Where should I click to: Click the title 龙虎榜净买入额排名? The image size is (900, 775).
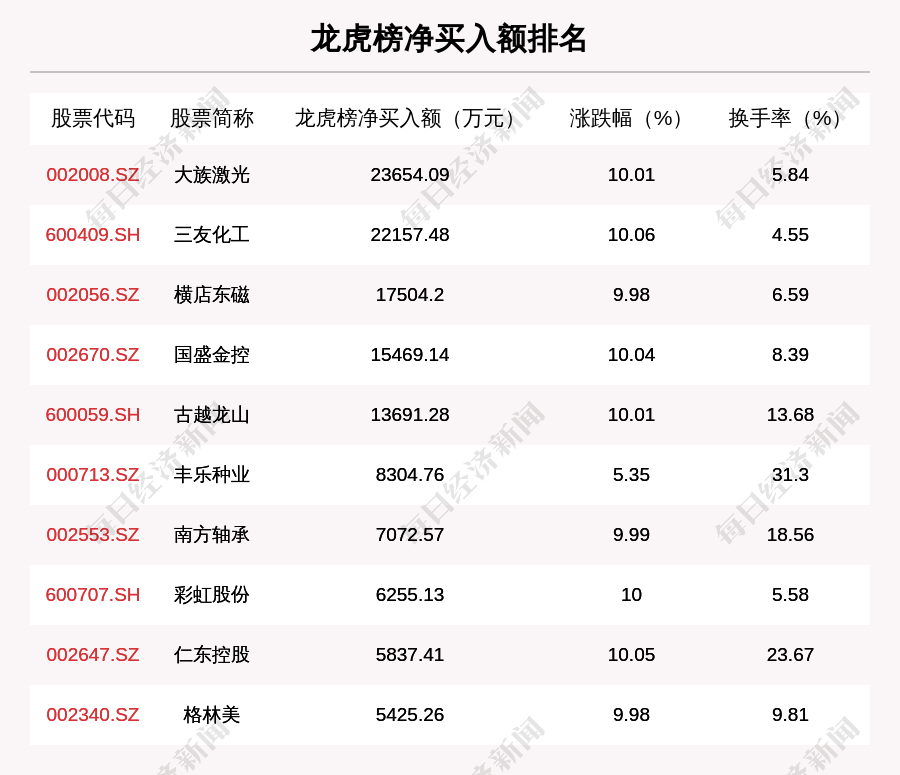pos(448,39)
